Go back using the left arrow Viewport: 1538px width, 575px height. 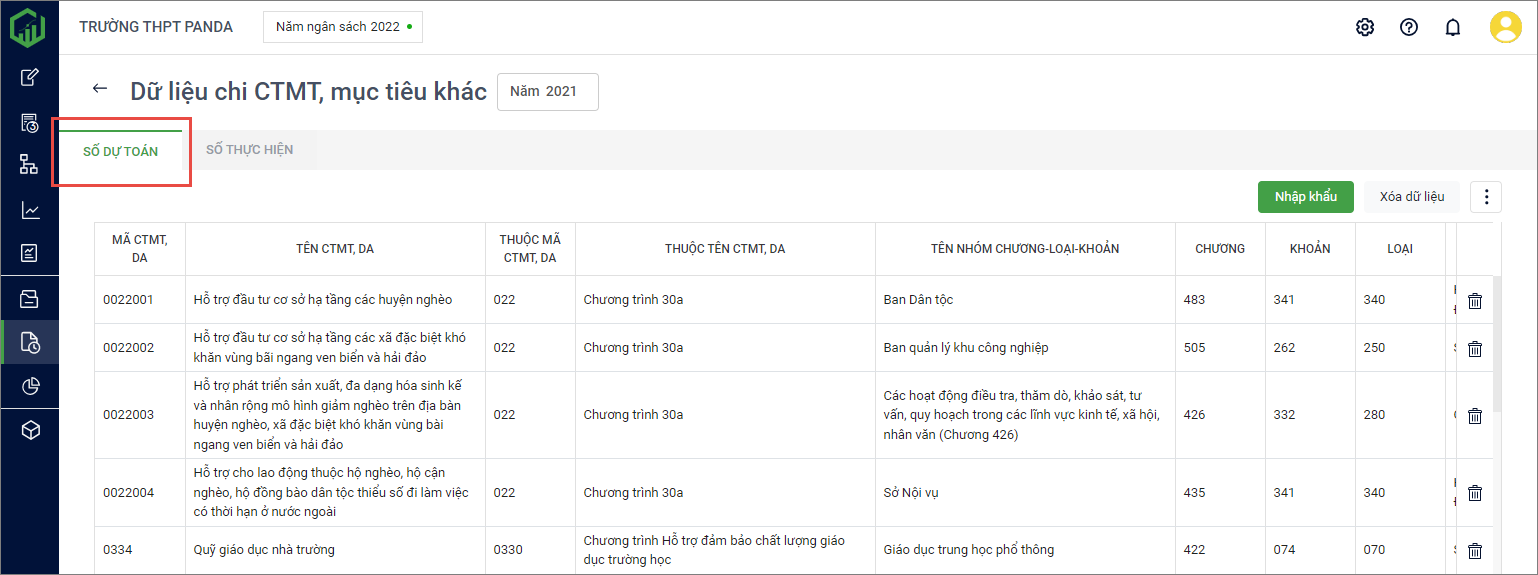coord(99,89)
